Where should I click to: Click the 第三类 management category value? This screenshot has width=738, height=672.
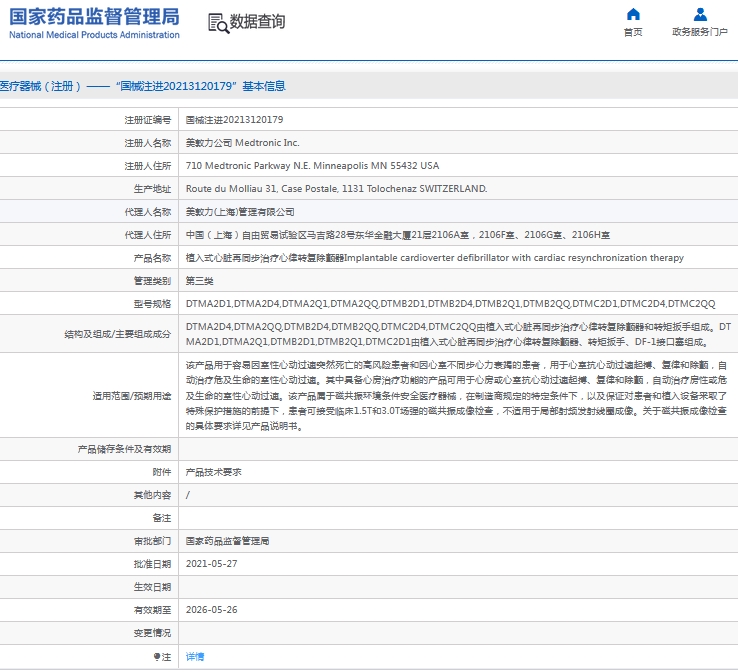[x=200, y=281]
